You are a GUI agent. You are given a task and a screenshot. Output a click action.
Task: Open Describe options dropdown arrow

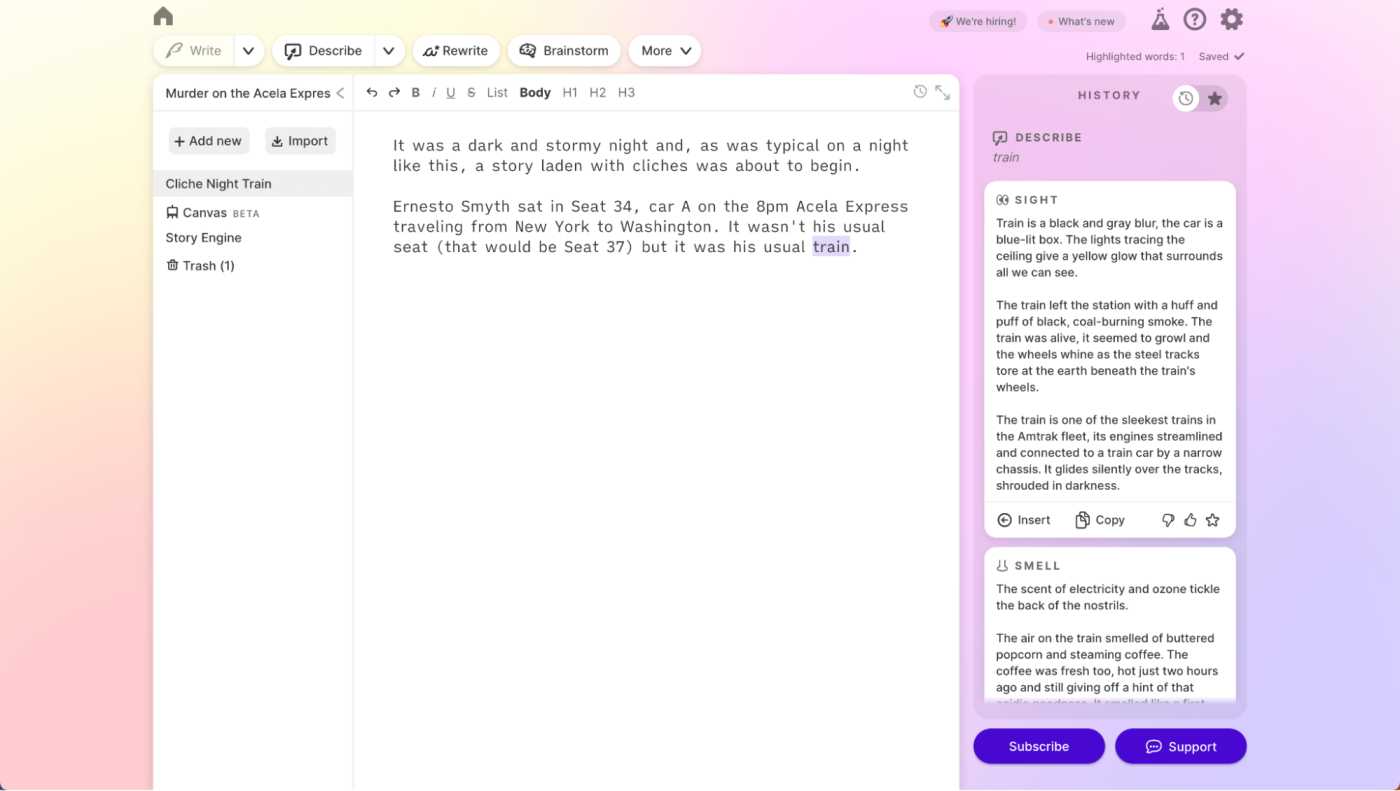[389, 51]
